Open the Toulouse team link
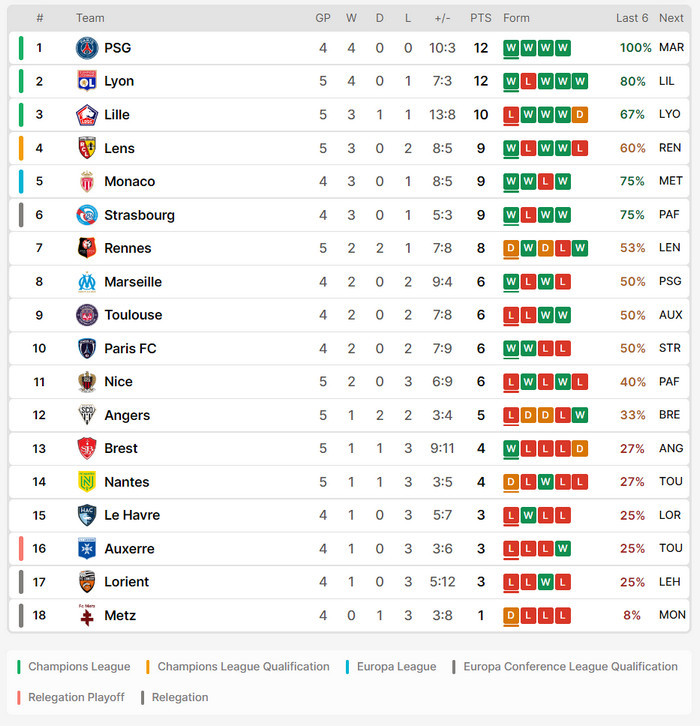The height and width of the screenshot is (726, 700). [133, 315]
